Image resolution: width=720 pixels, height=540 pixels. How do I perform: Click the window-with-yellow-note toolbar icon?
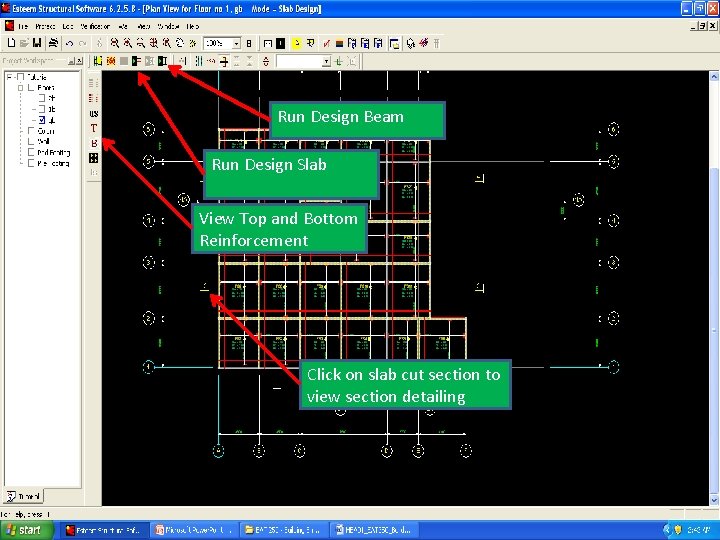pos(394,44)
